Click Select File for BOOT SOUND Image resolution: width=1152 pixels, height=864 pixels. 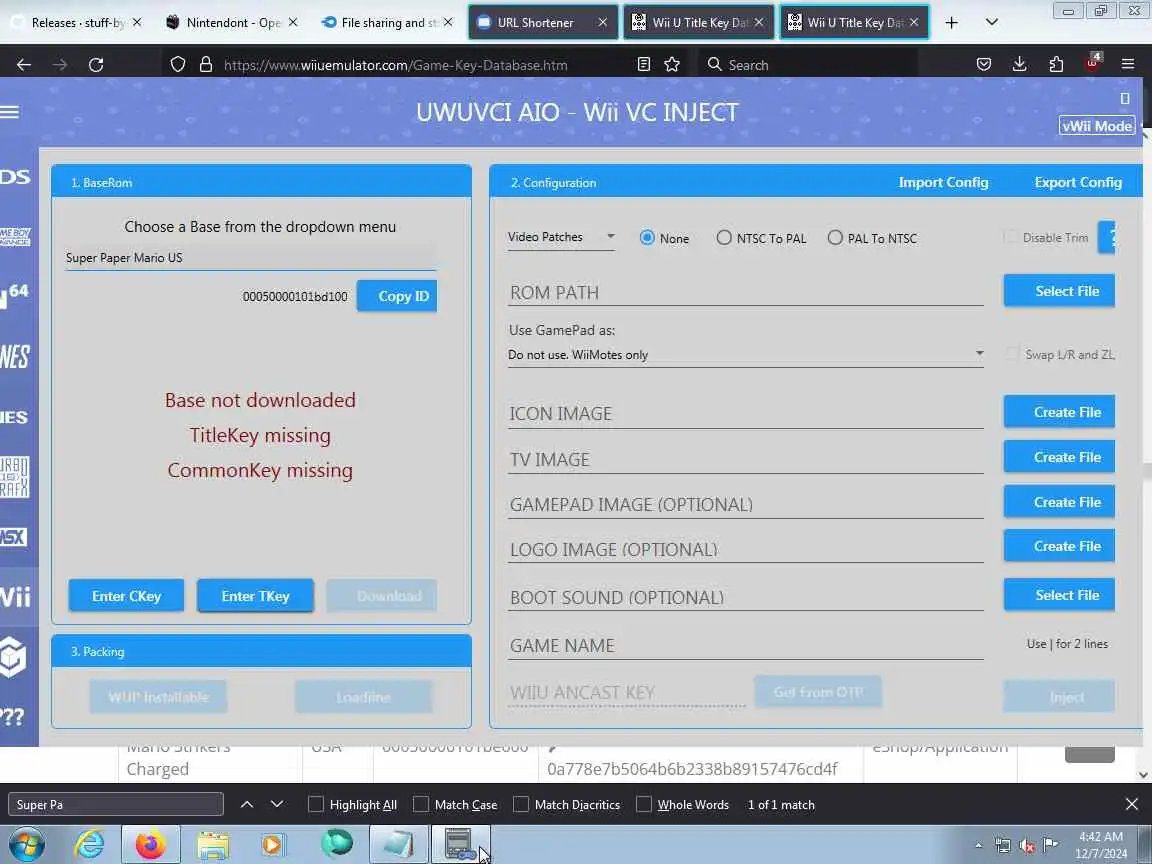pyautogui.click(x=1059, y=595)
